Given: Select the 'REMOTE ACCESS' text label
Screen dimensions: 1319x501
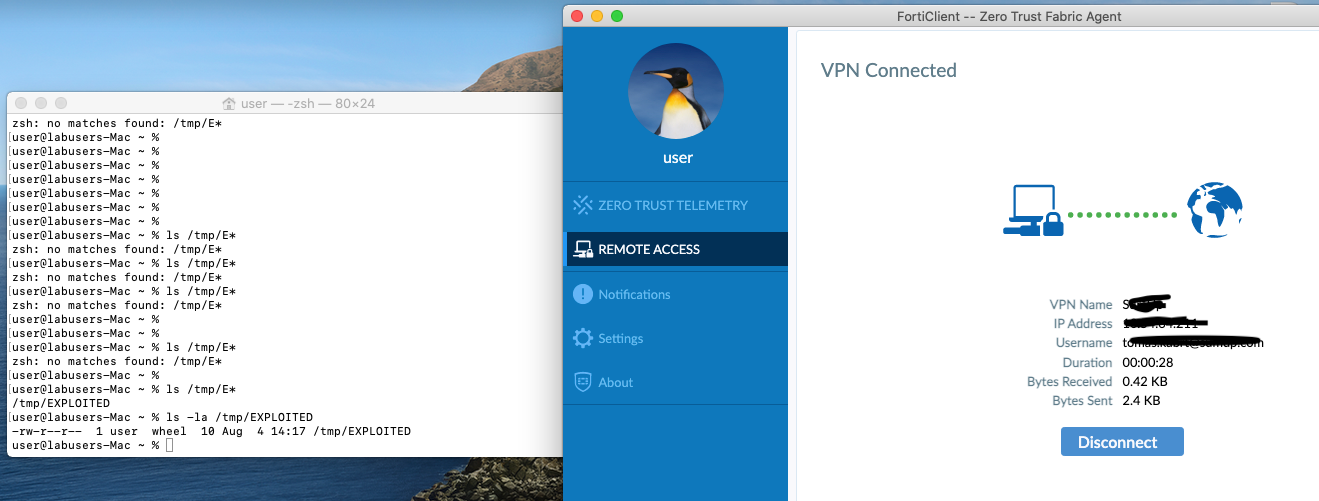Looking at the screenshot, I should [x=649, y=249].
